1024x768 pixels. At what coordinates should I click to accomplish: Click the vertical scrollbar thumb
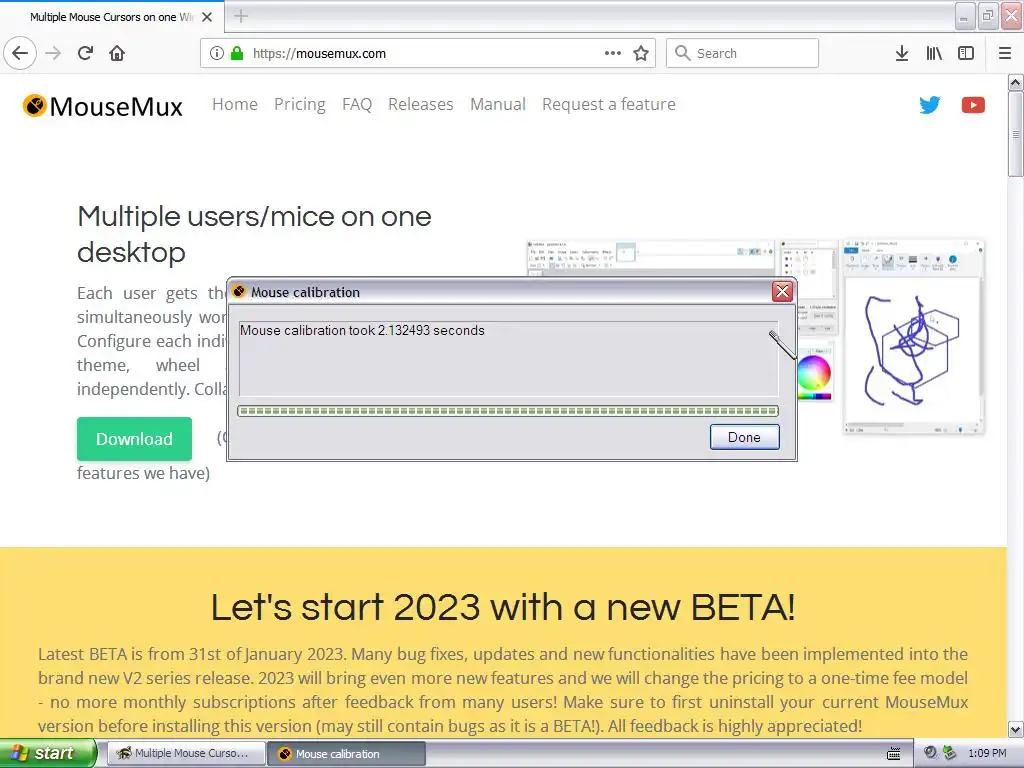click(1015, 134)
